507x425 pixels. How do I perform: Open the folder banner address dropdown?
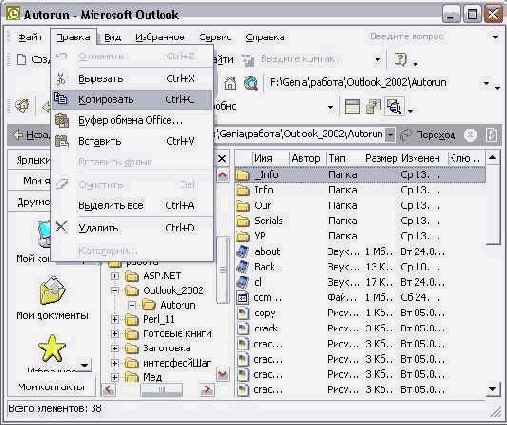point(390,135)
